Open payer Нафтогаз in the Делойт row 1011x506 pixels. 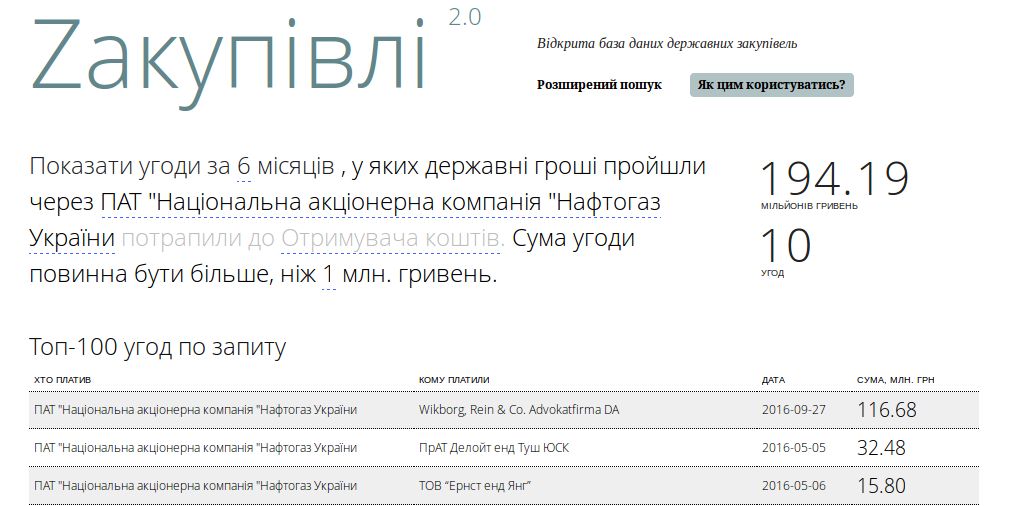(195, 448)
